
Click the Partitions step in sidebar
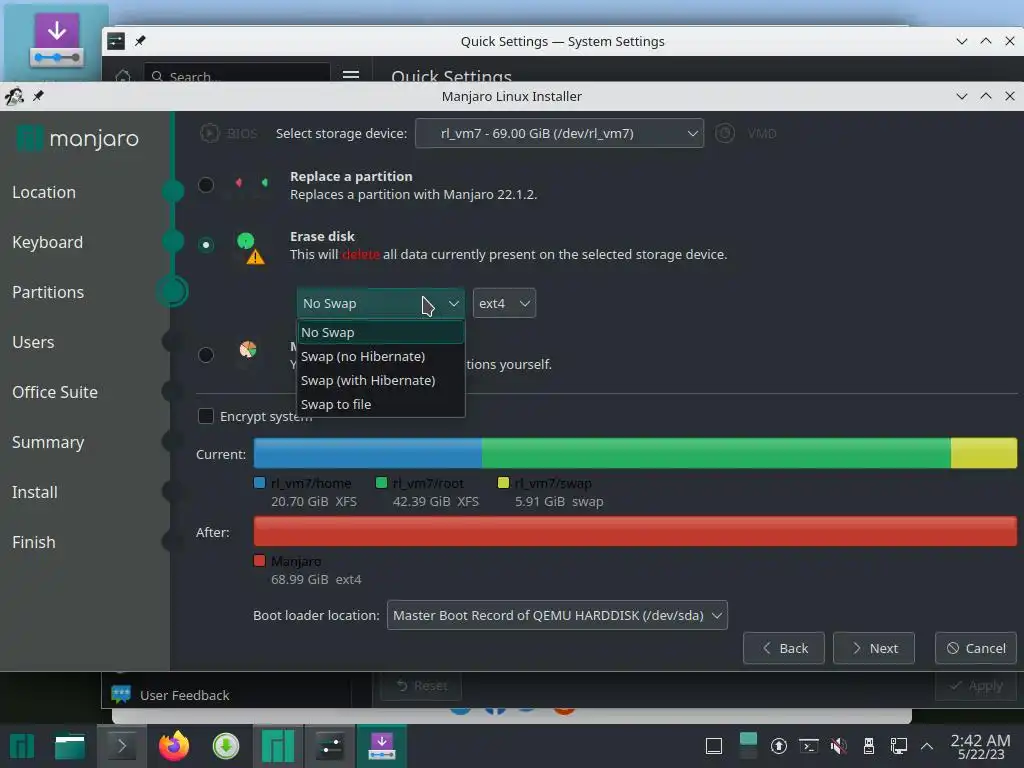(x=48, y=292)
